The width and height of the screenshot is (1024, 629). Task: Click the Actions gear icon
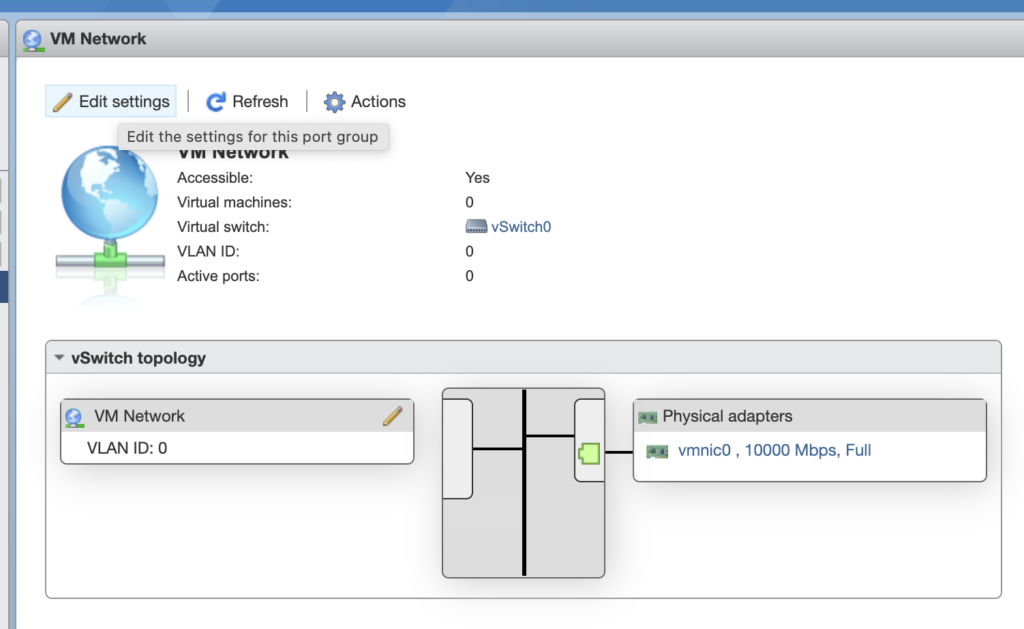(334, 102)
